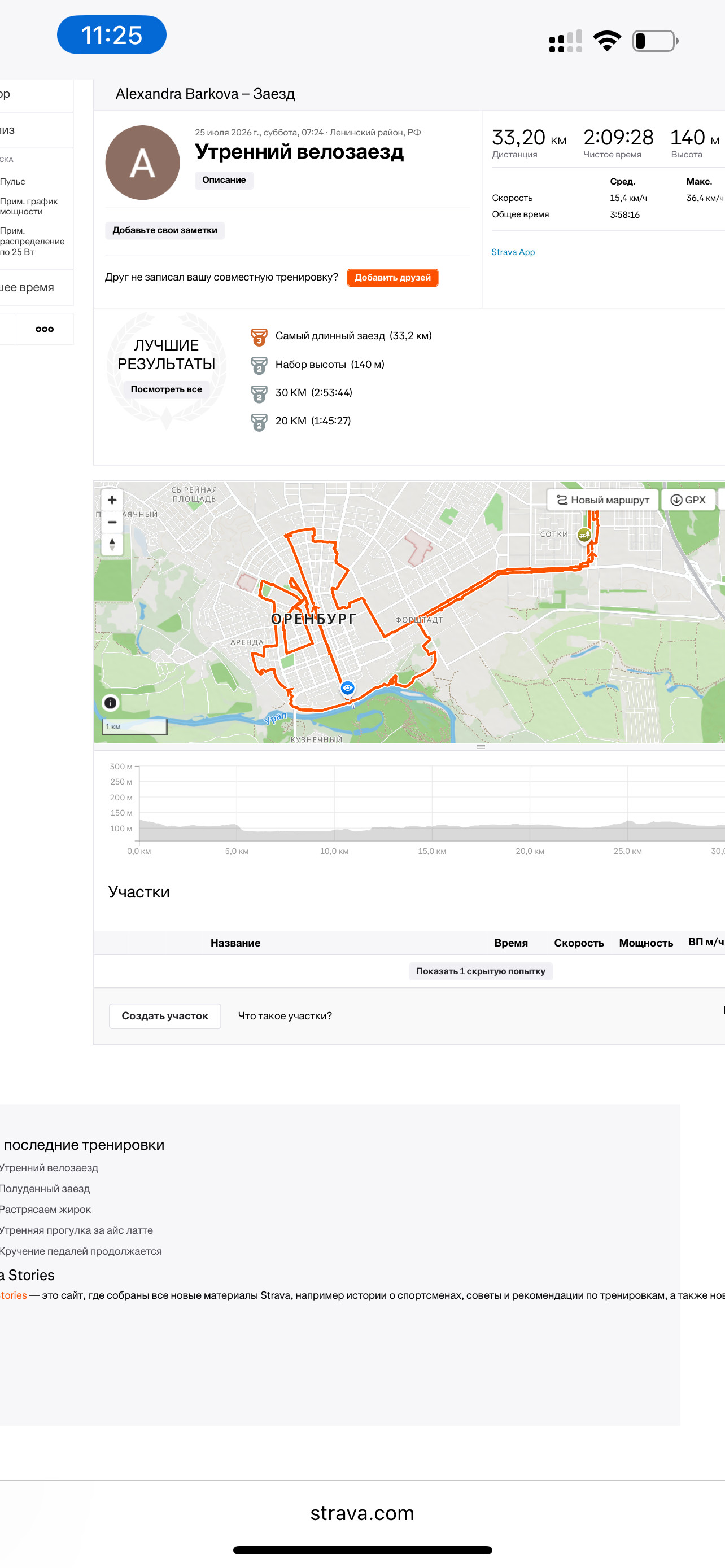
Task: Expand Показать 1 скрытую попытку
Action: click(x=481, y=971)
